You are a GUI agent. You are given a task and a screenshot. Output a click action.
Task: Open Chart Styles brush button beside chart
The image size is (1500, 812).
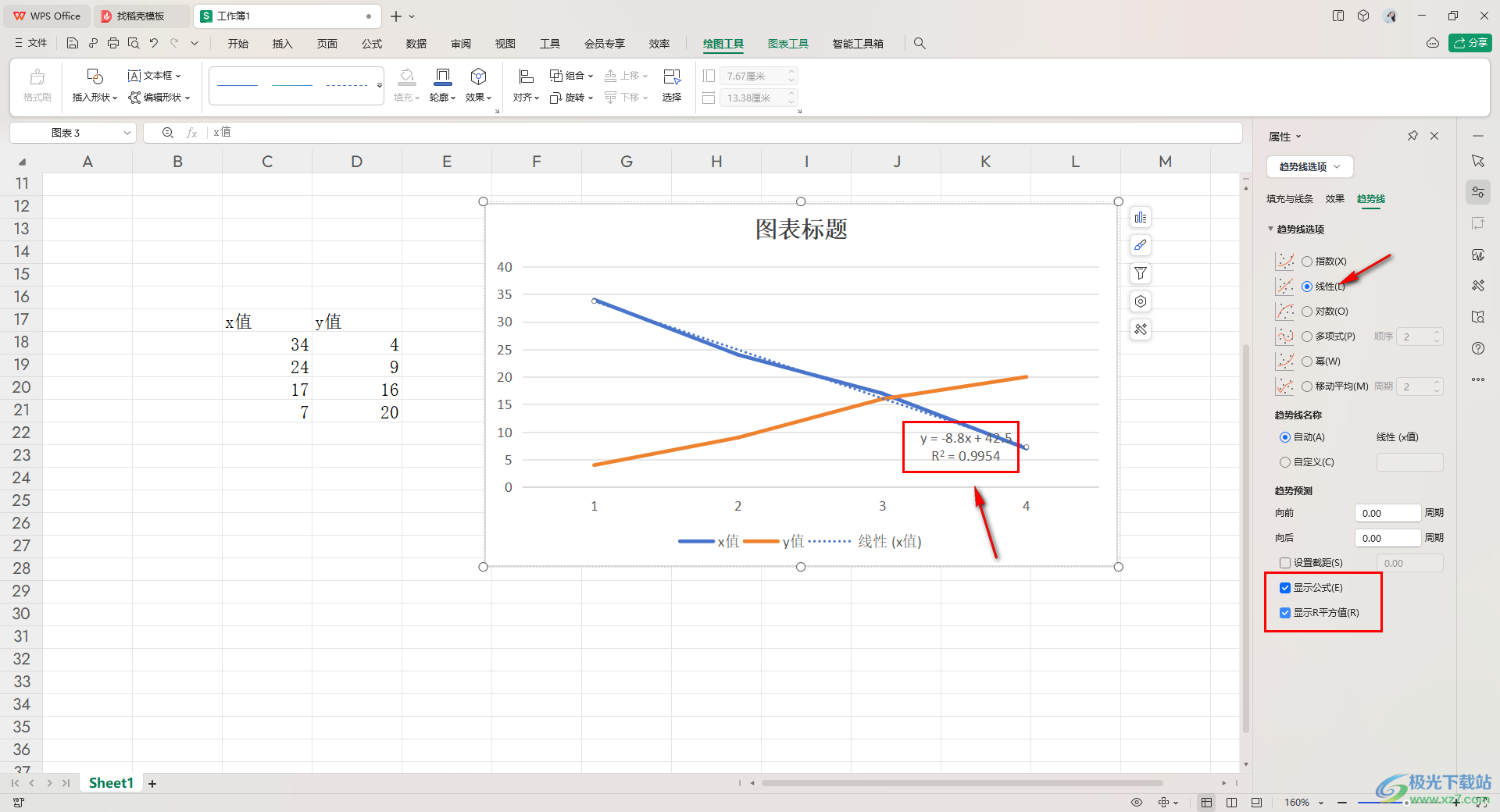[x=1141, y=246]
